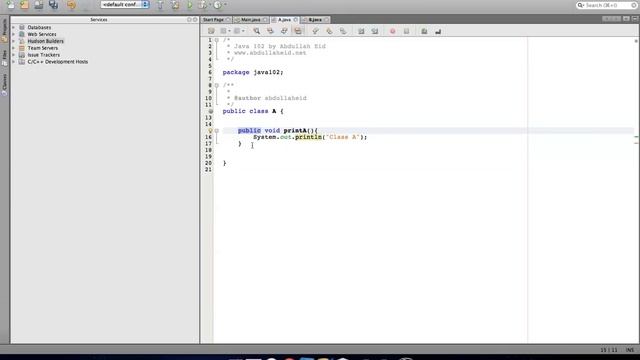The image size is (640, 360).
Task: Click the Open Project toolbar icon
Action: [x=39, y=5]
